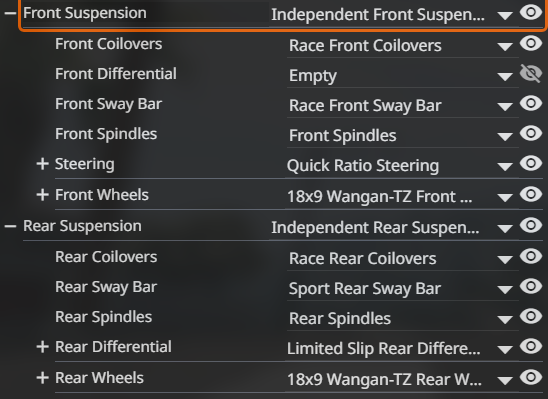Hide the Front Spindles part
This screenshot has height=399, width=548.
531,133
